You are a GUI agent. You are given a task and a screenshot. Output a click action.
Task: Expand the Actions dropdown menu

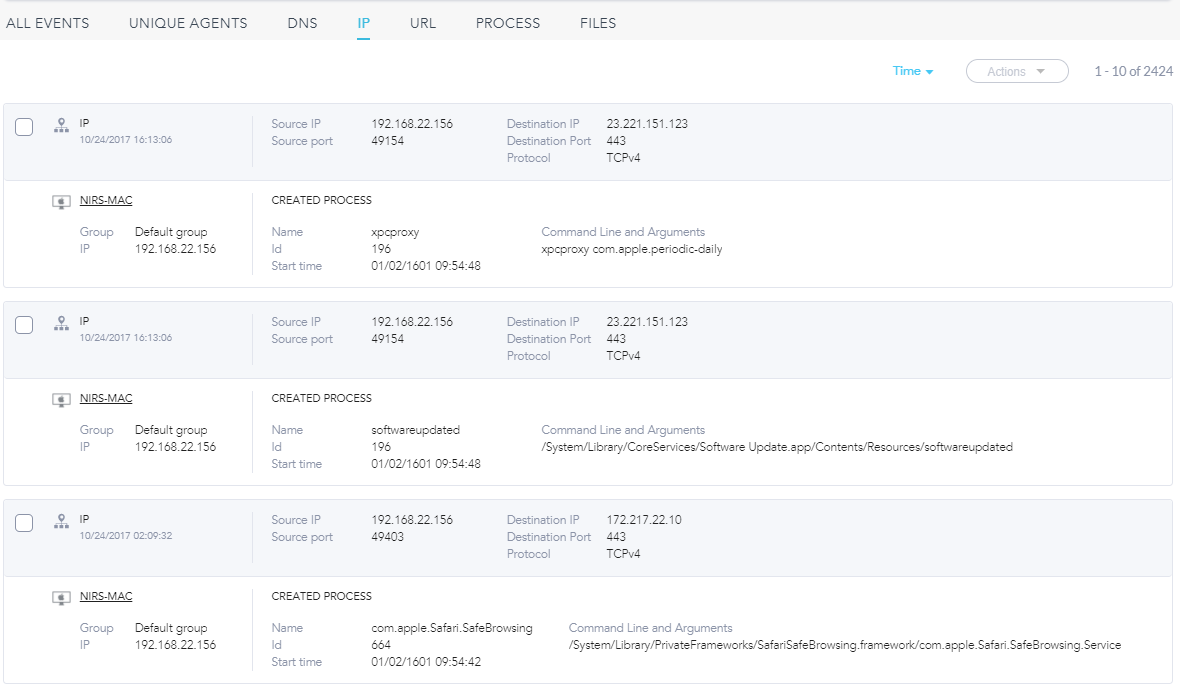1016,71
